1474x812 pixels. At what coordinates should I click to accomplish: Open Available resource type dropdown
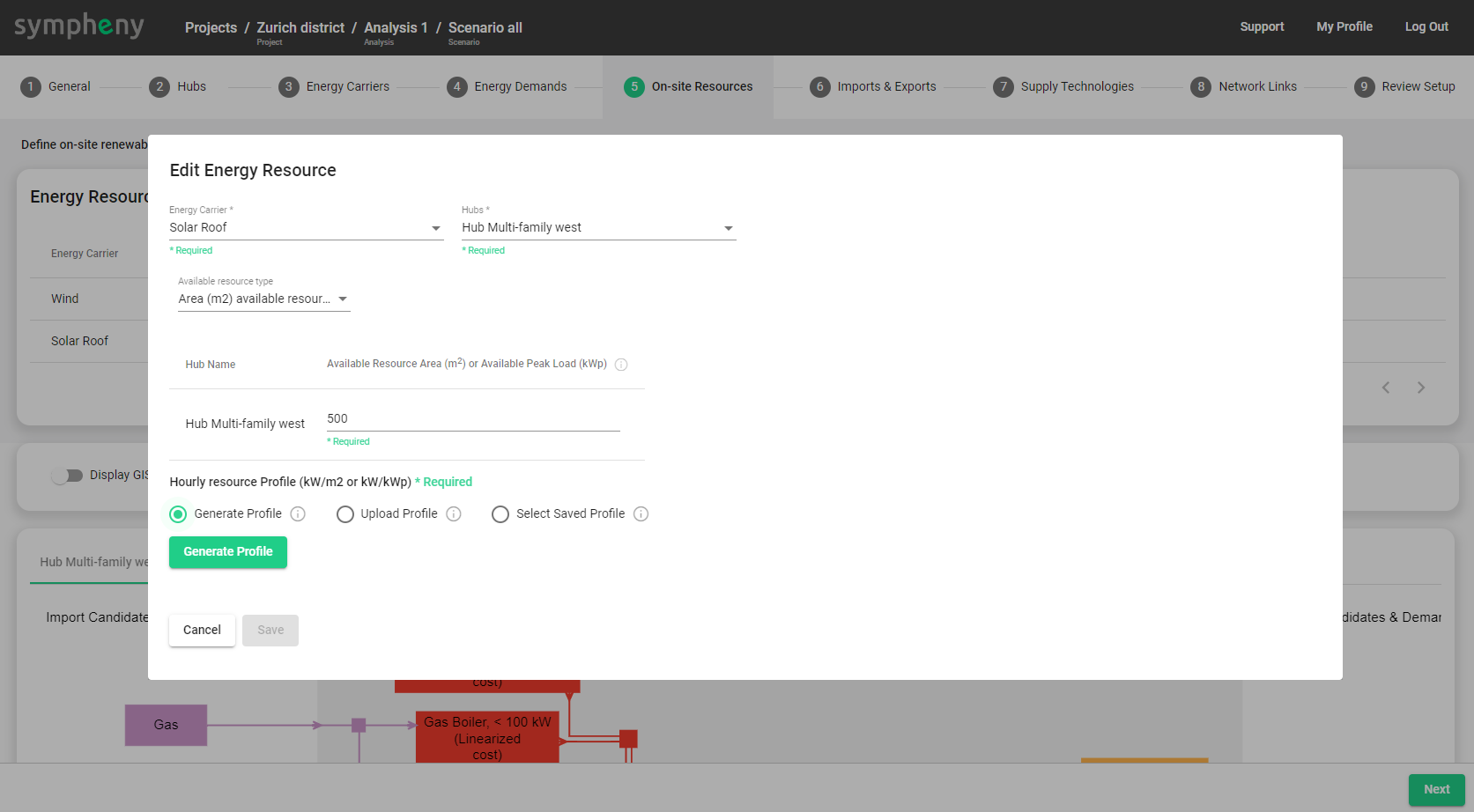[263, 299]
